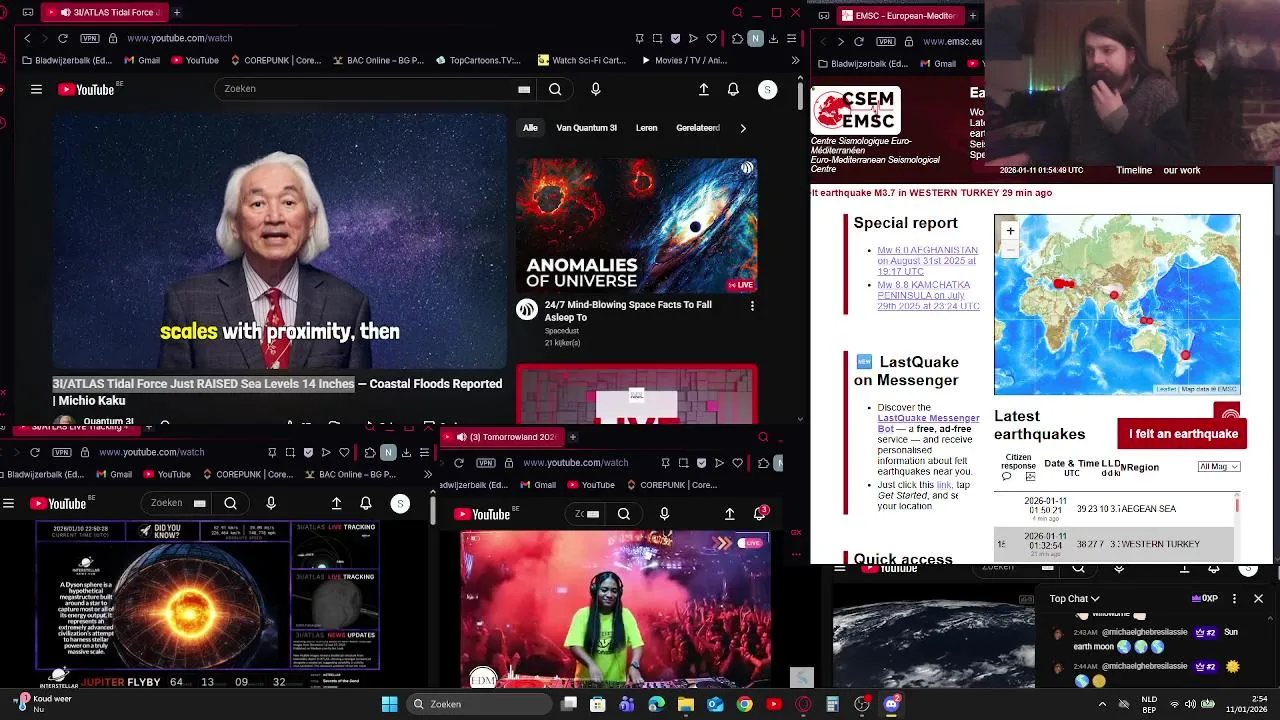Viewport: 1280px width, 720px height.
Task: Reload the 3I/ATLAS LIVE Tracking window
Action: tap(34, 452)
